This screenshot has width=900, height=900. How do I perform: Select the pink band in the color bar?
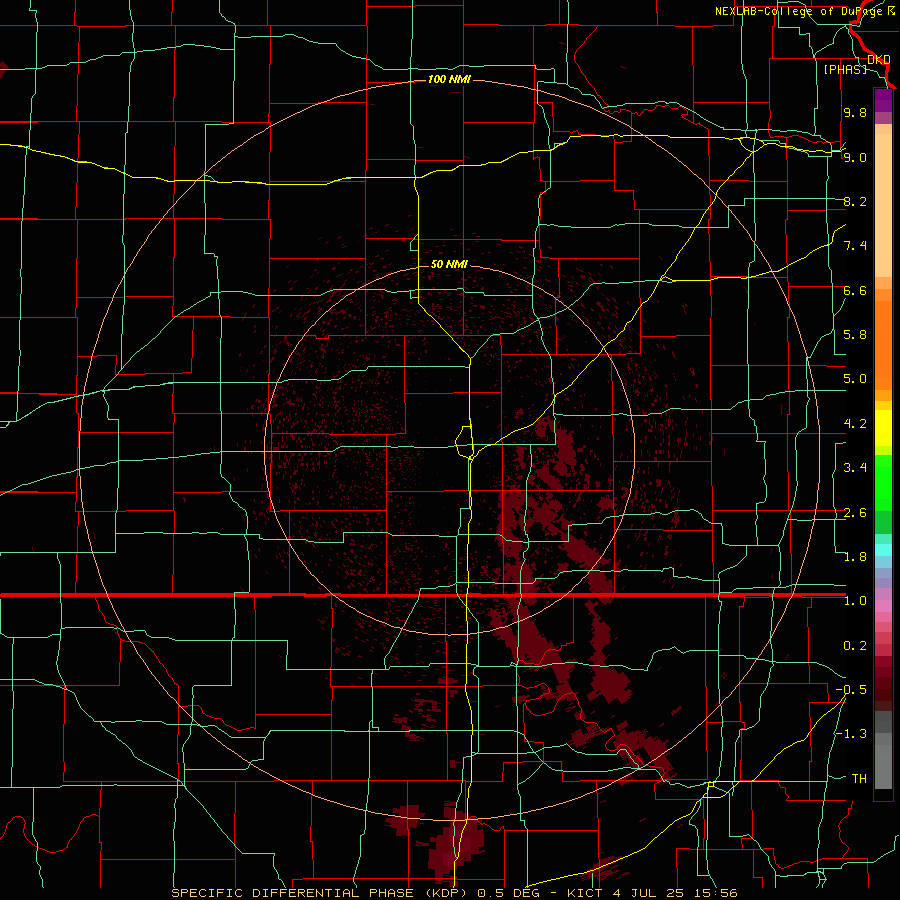point(883,606)
